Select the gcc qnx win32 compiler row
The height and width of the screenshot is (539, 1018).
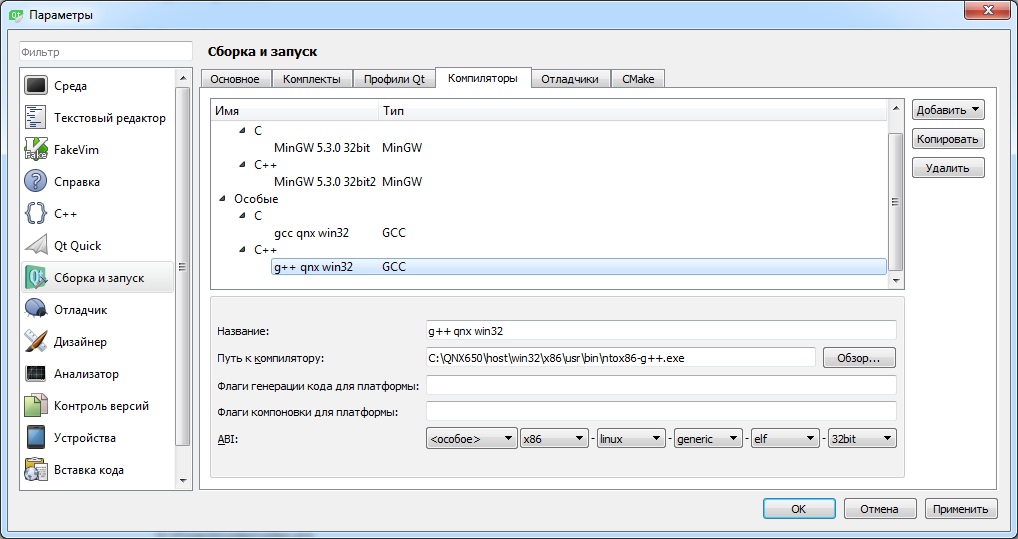click(x=549, y=232)
